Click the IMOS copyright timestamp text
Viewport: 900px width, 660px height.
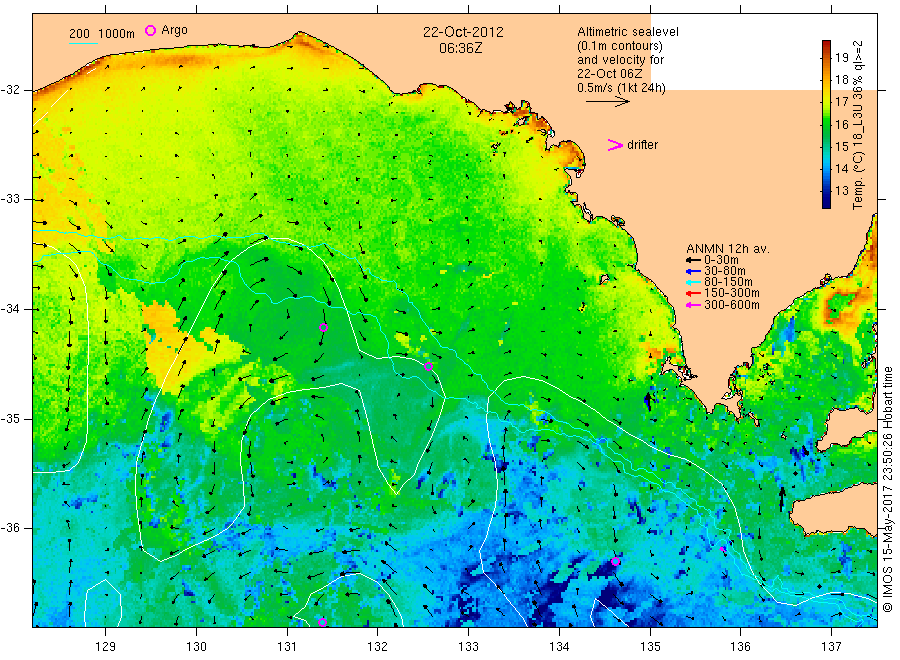point(887,490)
